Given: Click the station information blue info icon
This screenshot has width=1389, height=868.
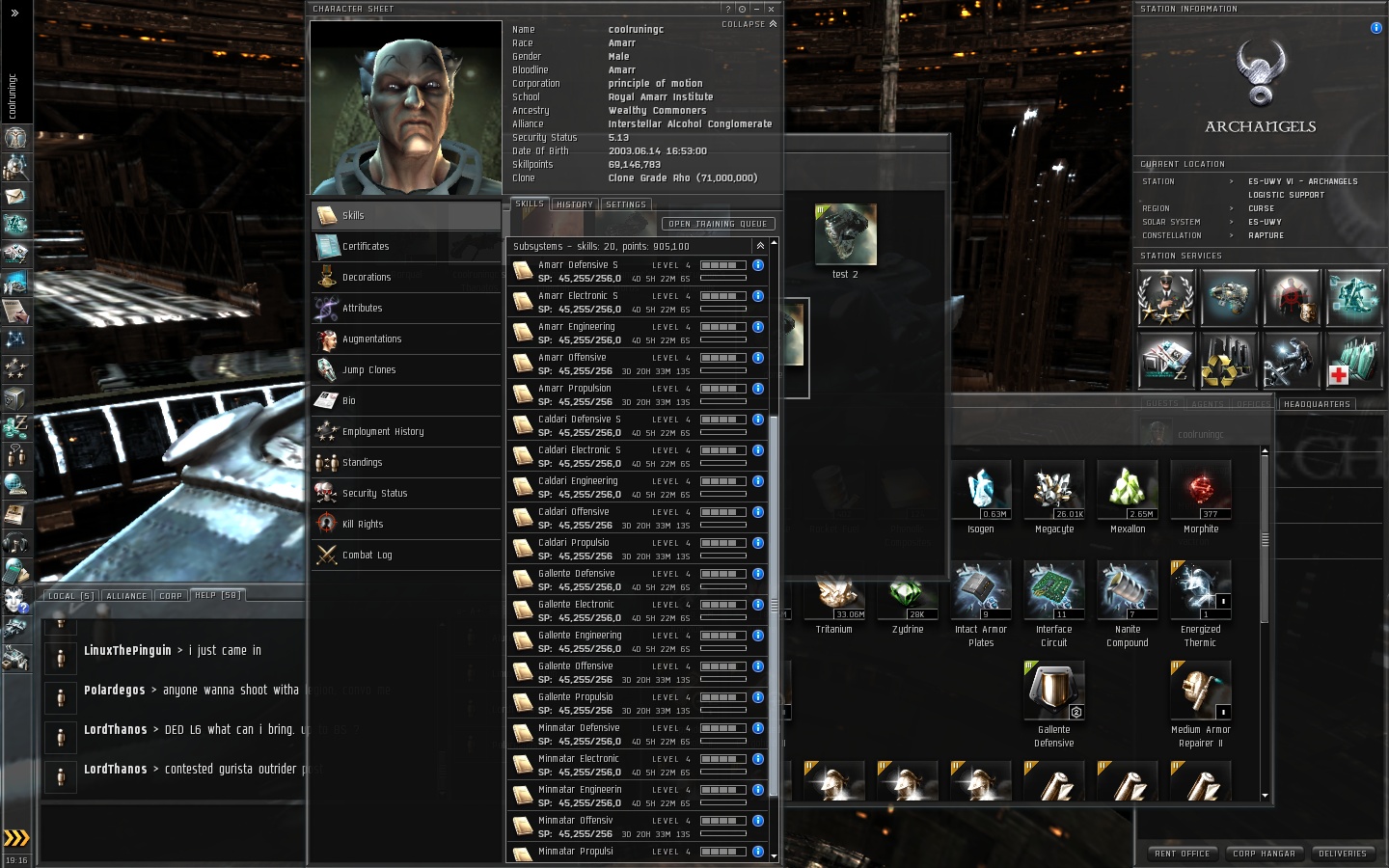Looking at the screenshot, I should (x=1376, y=28).
